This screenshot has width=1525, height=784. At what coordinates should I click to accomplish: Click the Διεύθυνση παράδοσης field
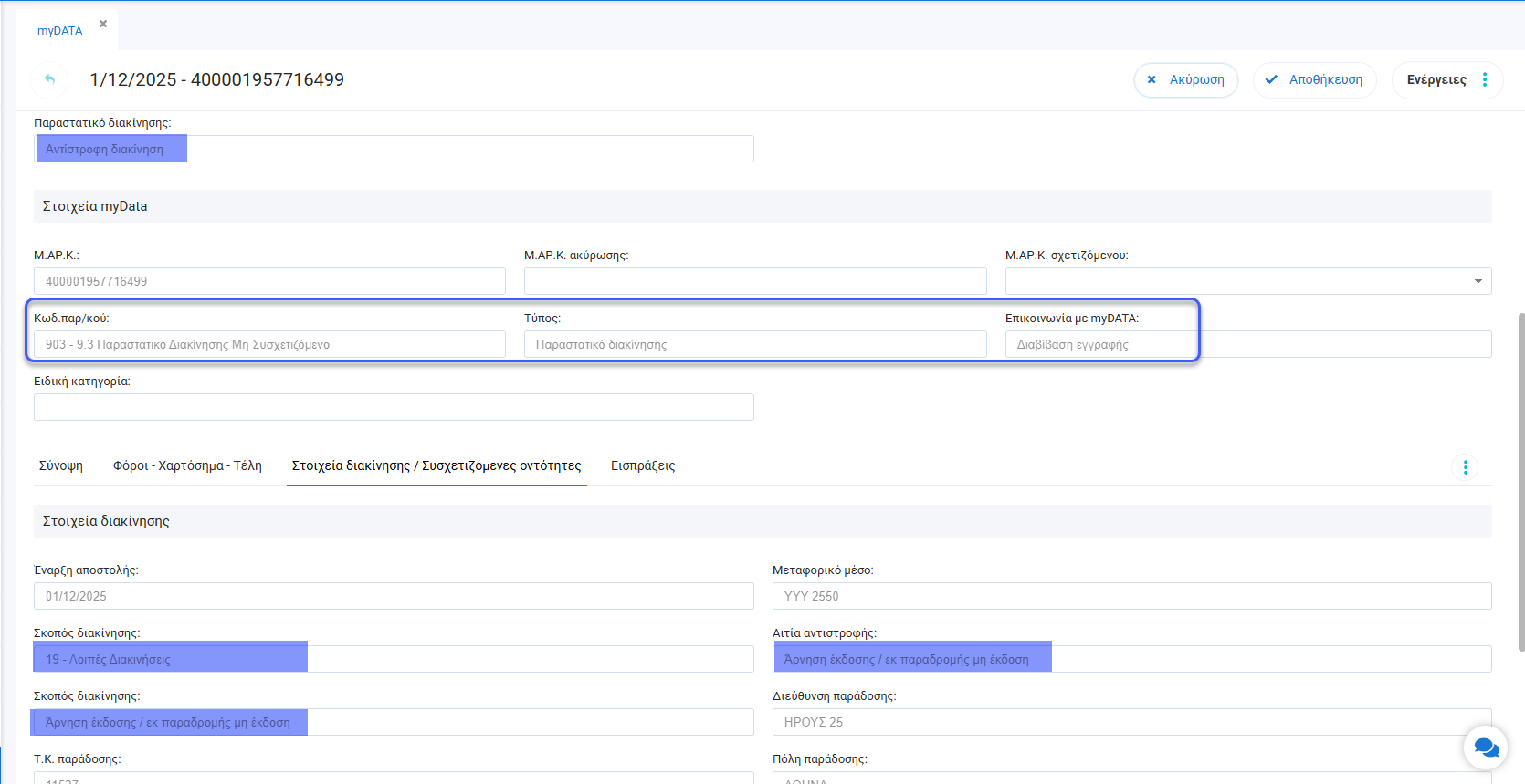[x=1131, y=722]
